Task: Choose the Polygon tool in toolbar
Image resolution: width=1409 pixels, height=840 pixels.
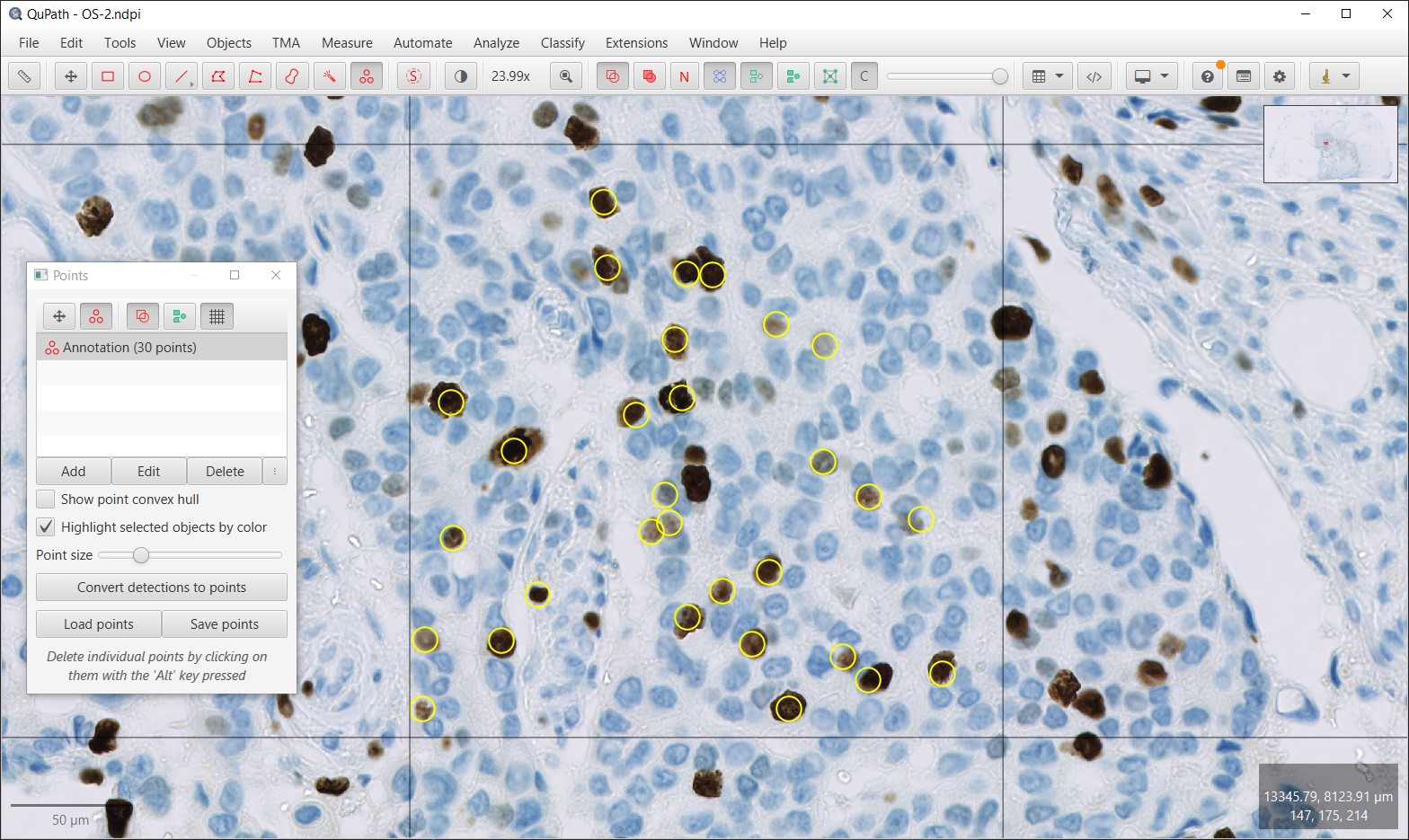Action: click(x=218, y=76)
